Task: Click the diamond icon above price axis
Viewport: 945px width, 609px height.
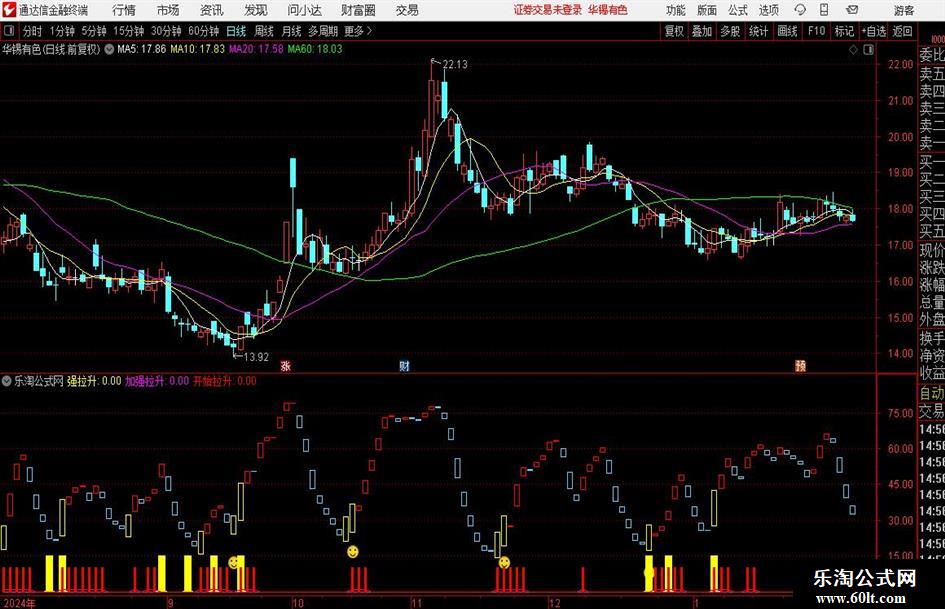Action: click(853, 50)
